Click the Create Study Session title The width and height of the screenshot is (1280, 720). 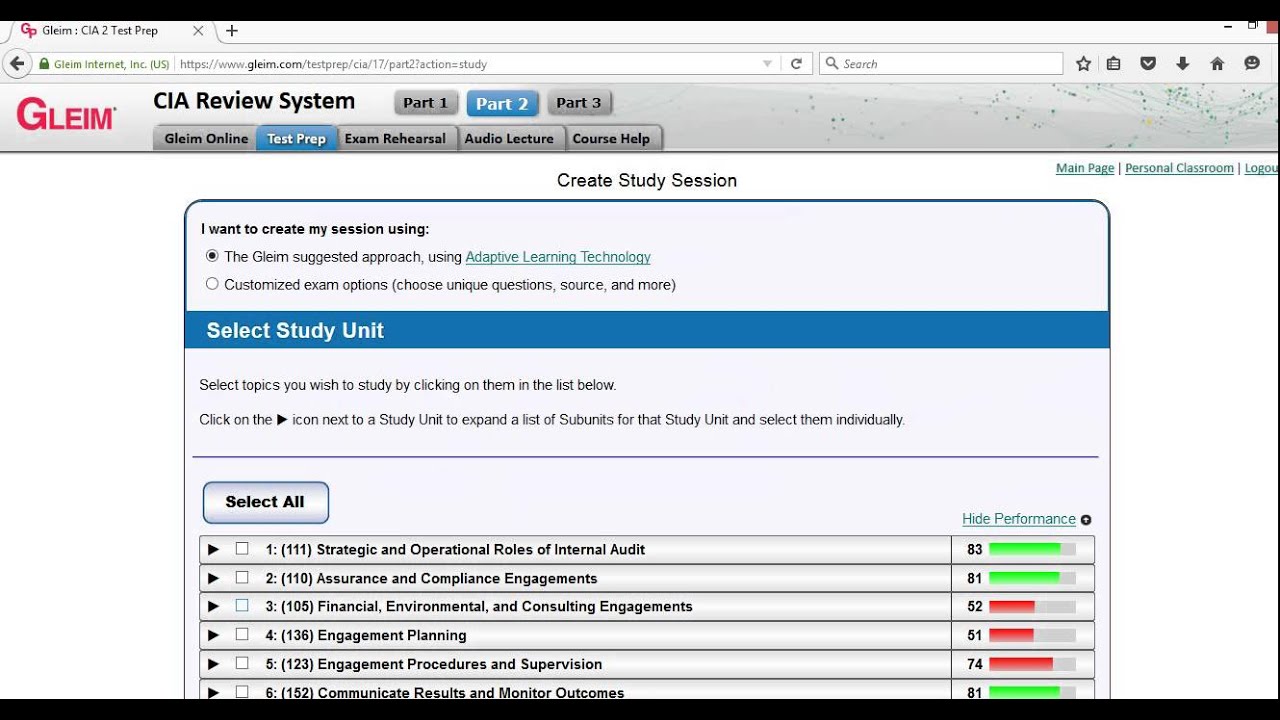pos(647,181)
